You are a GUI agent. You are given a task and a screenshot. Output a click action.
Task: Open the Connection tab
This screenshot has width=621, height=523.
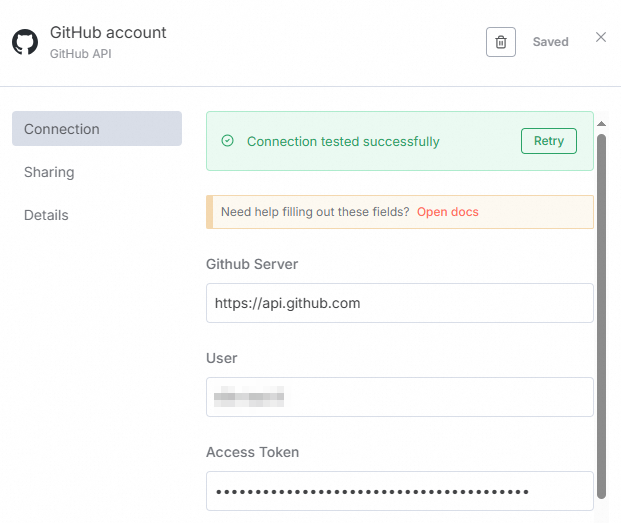[97, 129]
